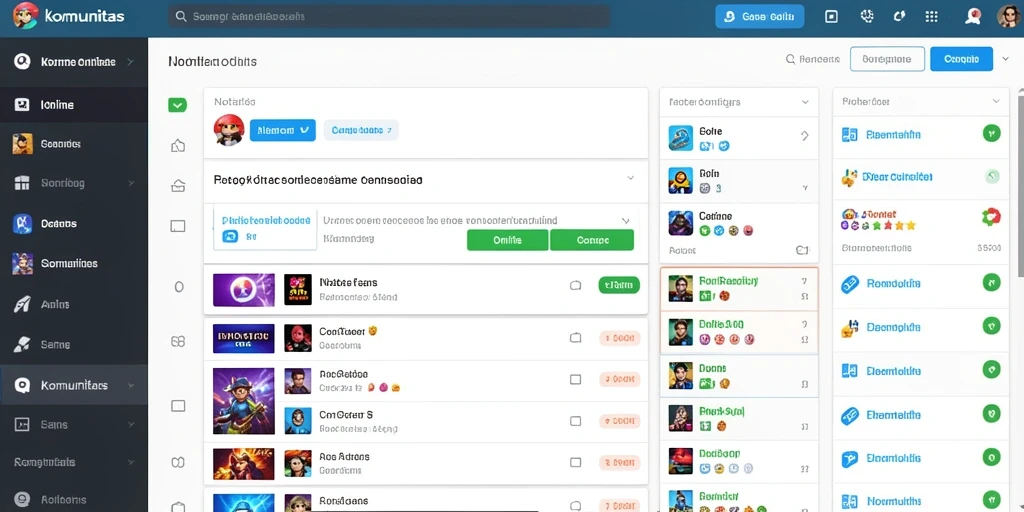This screenshot has height=512, width=1024.
Task: Click the '68' icon in icon strip
Action: coord(178,342)
